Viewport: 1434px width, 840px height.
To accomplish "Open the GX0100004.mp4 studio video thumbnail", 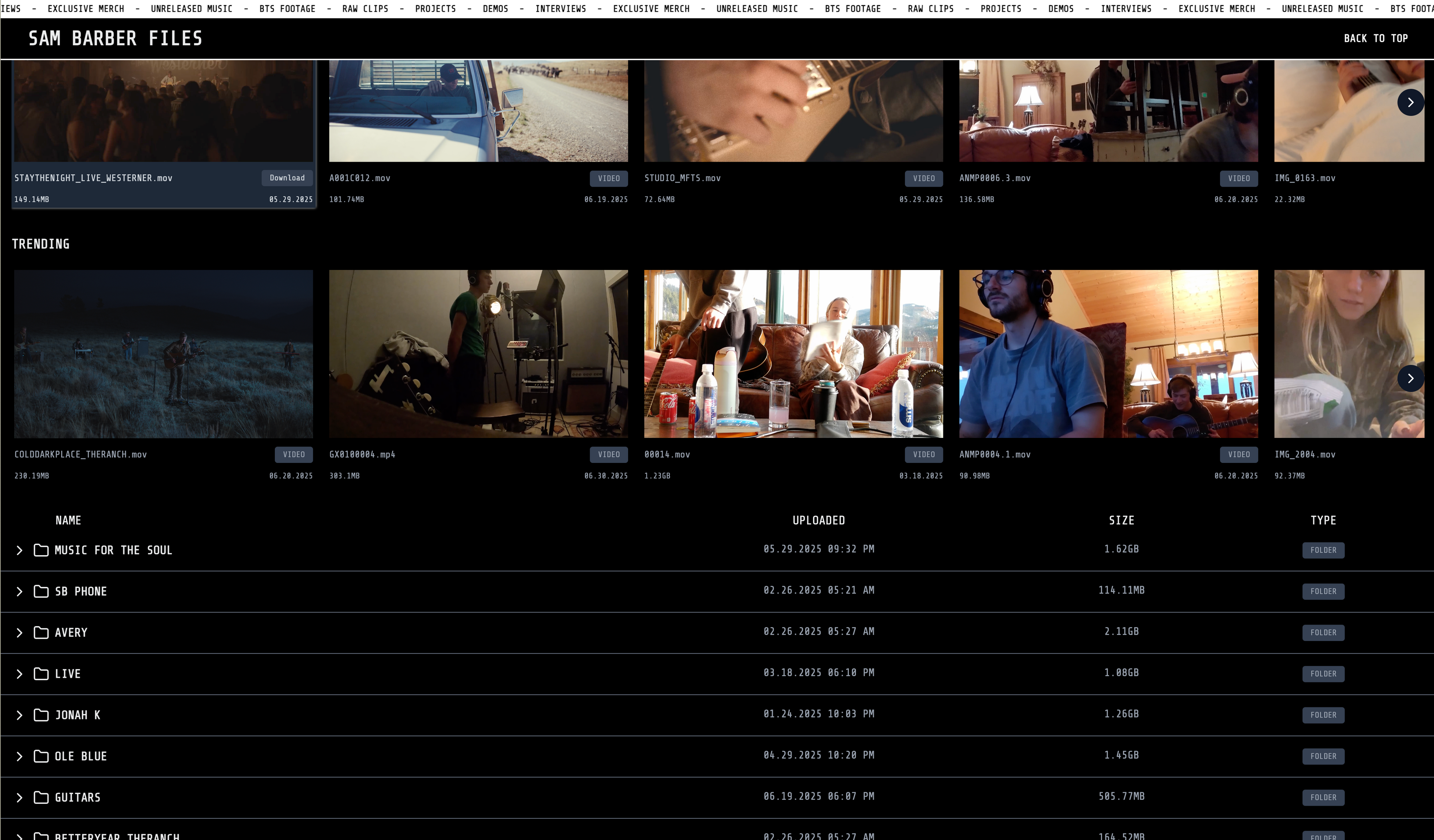I will 478,354.
